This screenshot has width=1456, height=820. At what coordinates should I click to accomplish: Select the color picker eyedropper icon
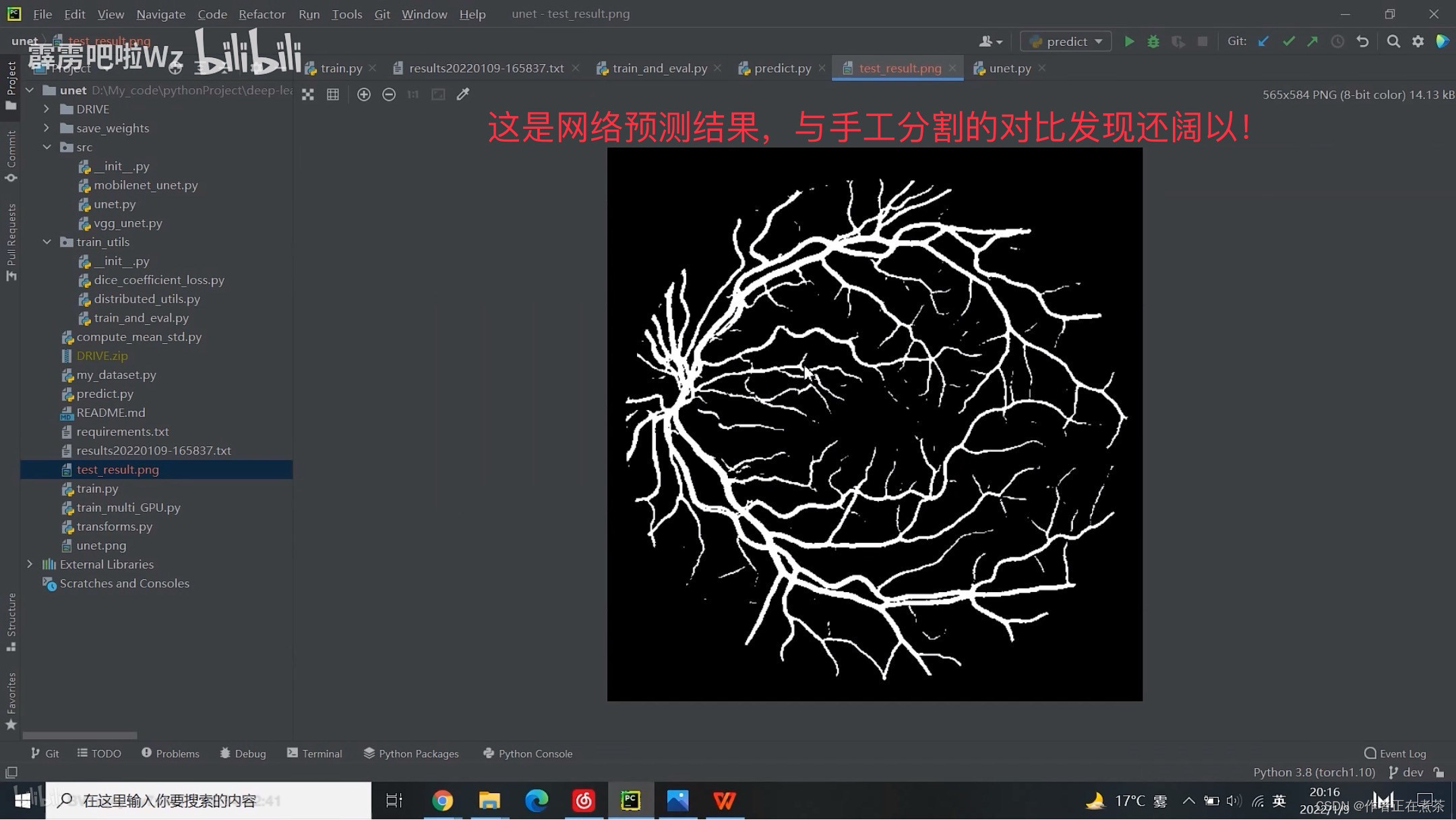[462, 95]
